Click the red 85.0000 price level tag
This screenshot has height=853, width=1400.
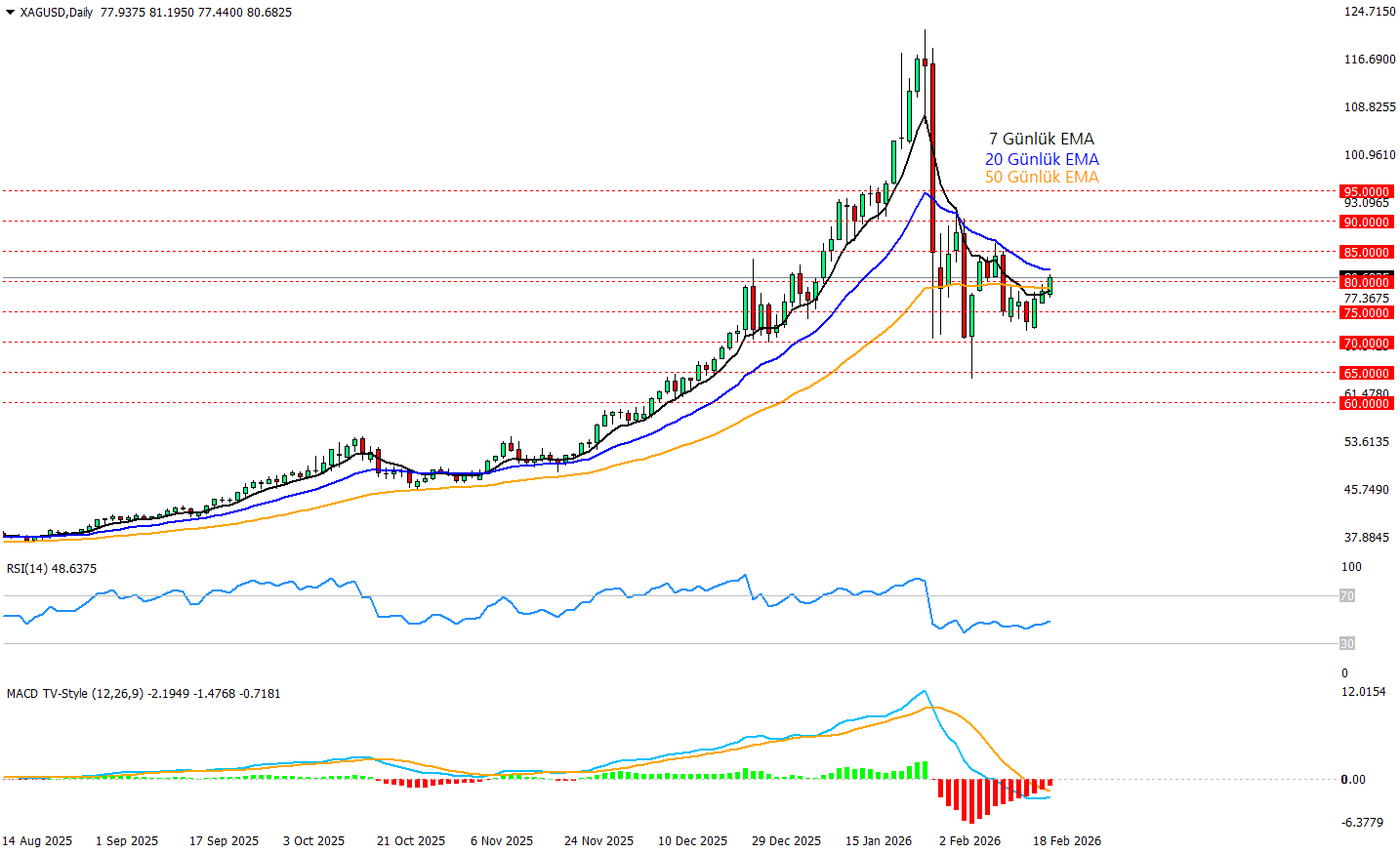coord(1366,253)
